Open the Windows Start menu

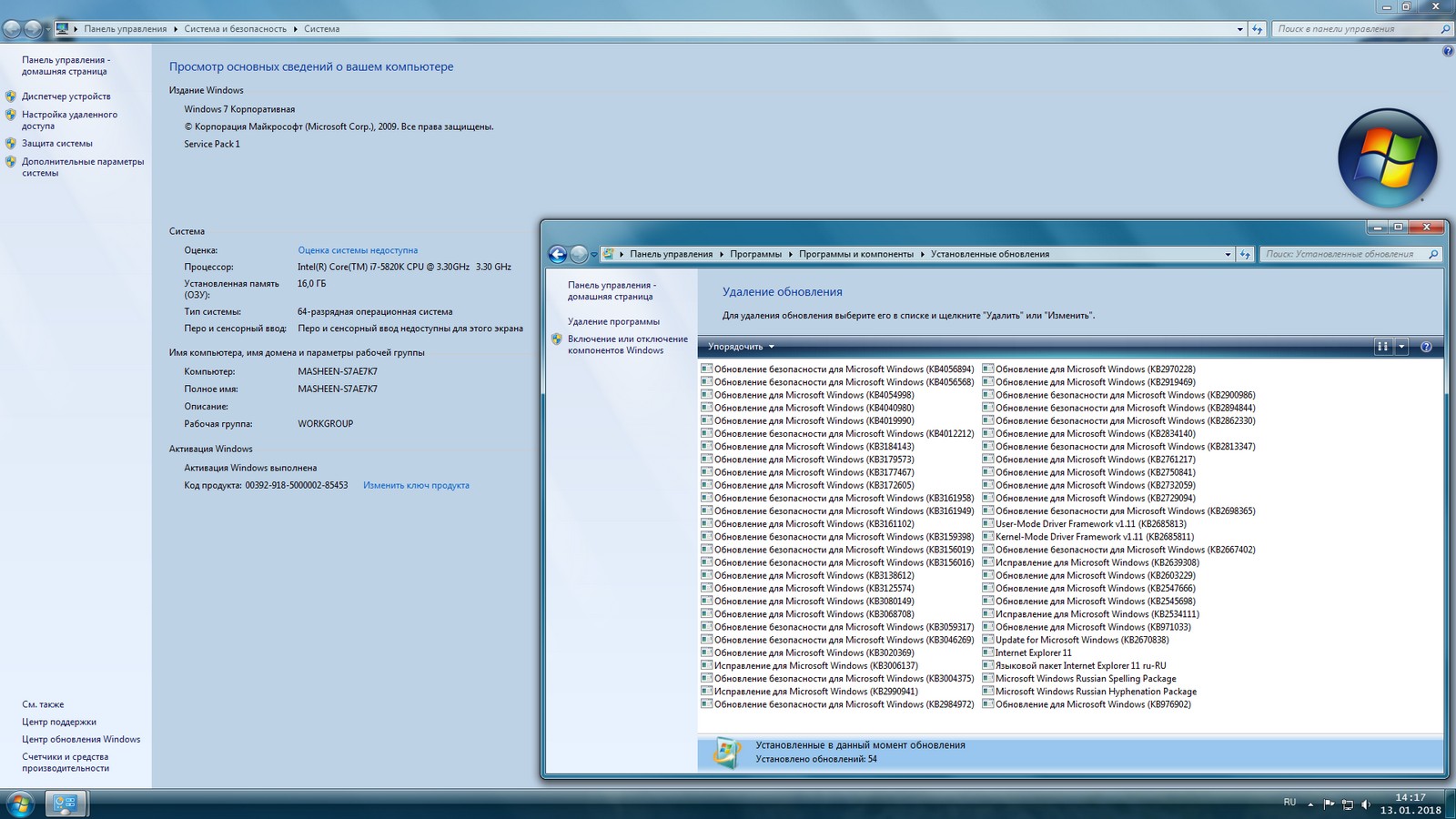pyautogui.click(x=20, y=804)
